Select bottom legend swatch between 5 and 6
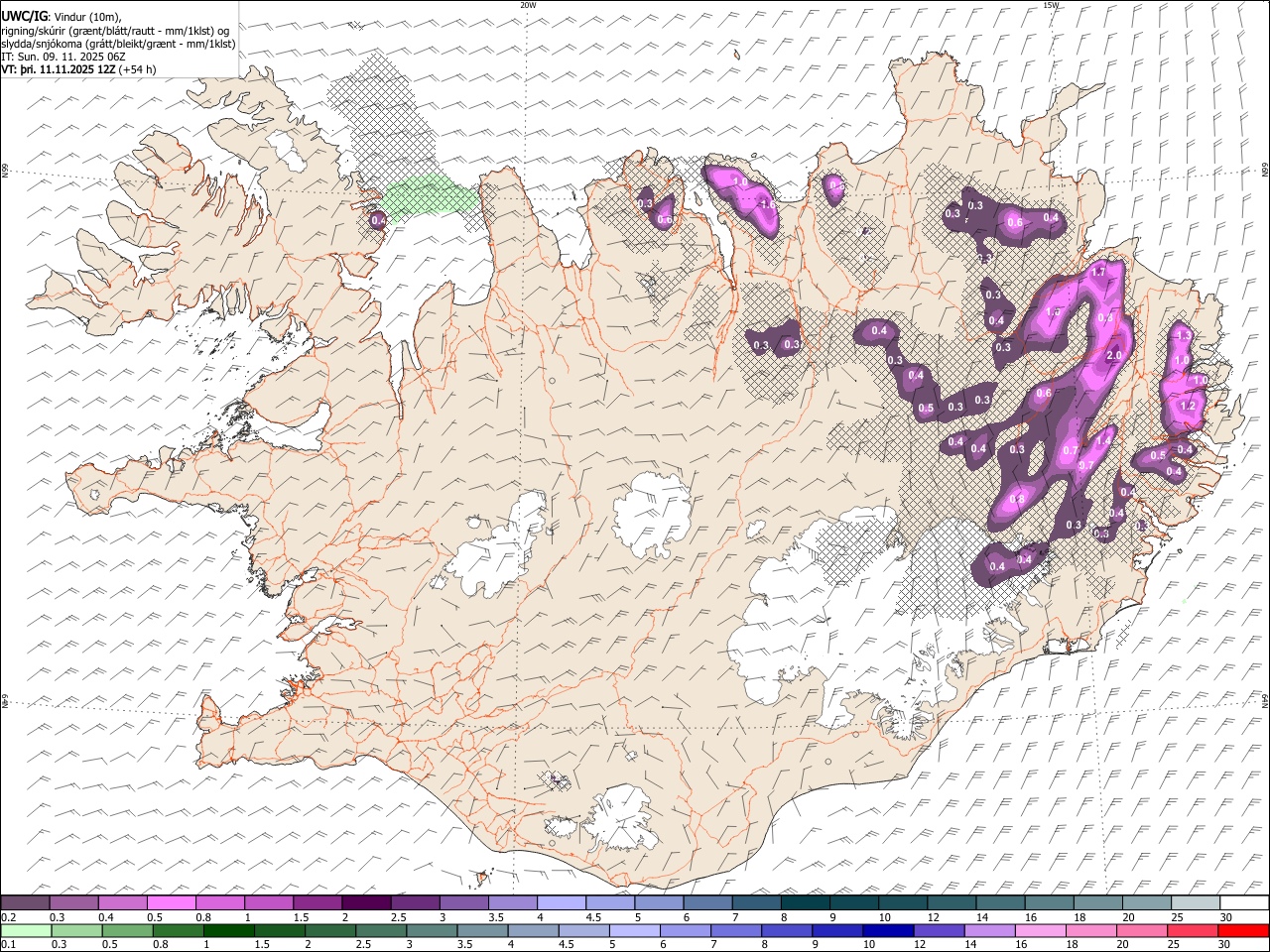 click(x=634, y=930)
